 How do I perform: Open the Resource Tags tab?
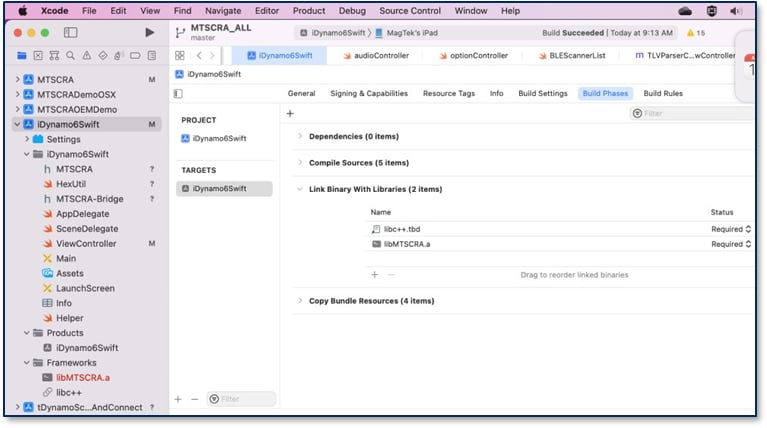pyautogui.click(x=449, y=93)
